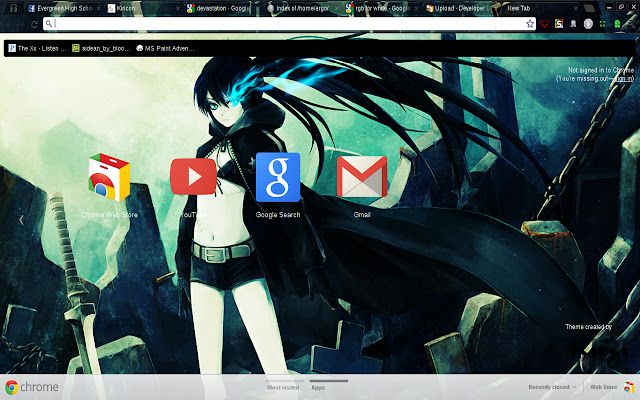Click the Web Store icon in bottom corner
Image resolution: width=640 pixels, height=400 pixels.
pos(629,387)
